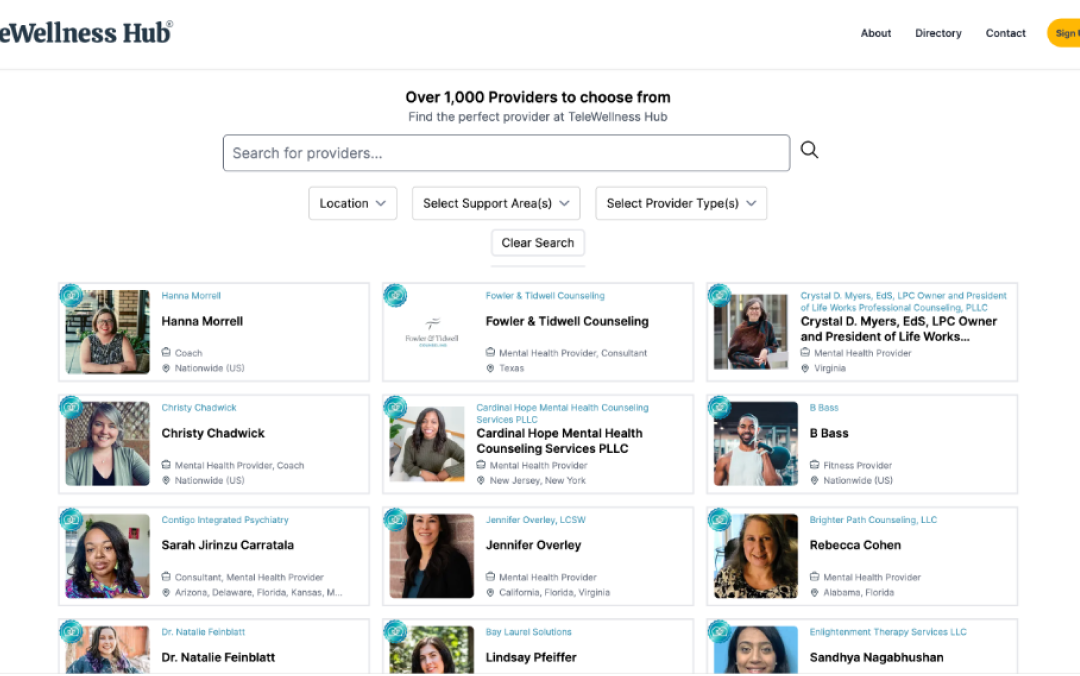The width and height of the screenshot is (1080, 676).
Task: Click the location pin next to New Jersey, New York
Action: point(481,480)
